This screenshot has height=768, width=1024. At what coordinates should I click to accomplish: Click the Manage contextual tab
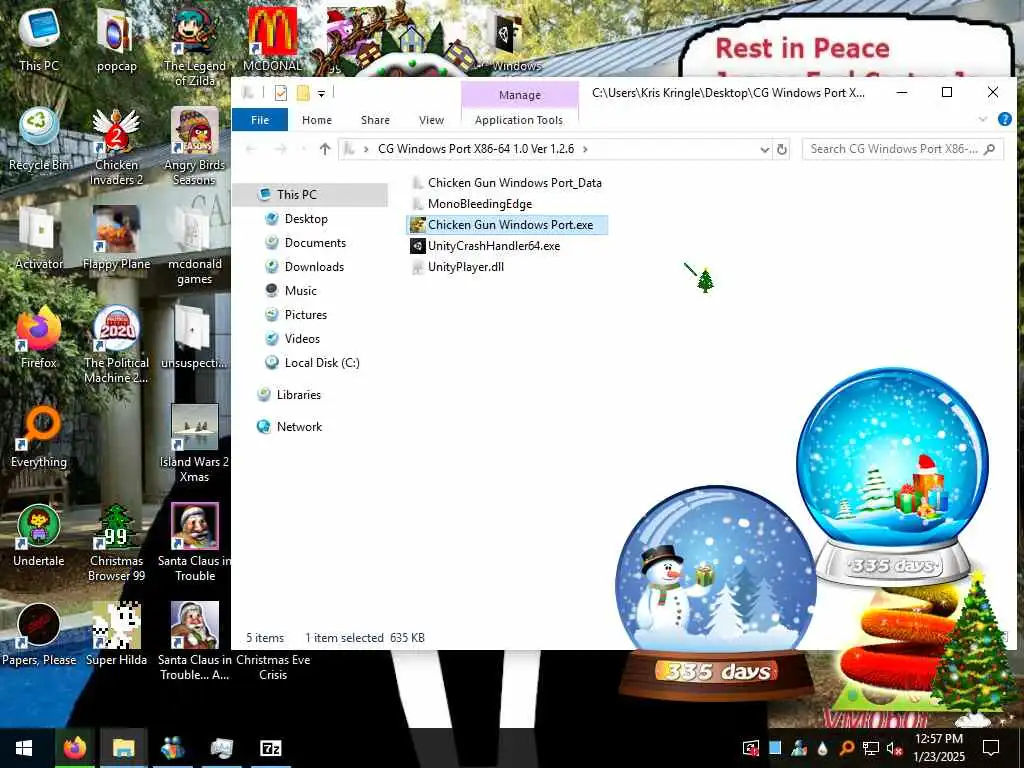[520, 95]
